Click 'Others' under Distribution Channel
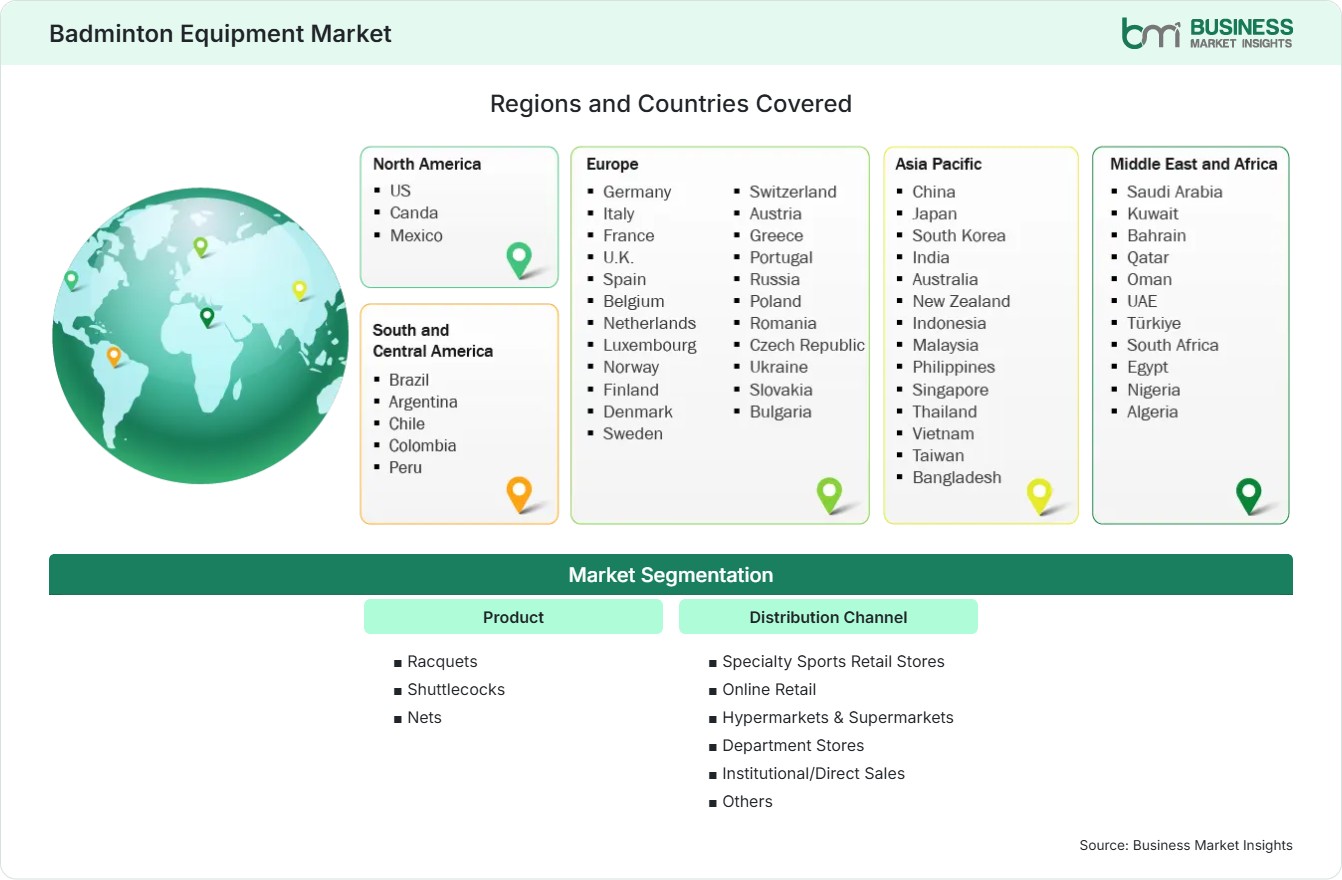 click(748, 802)
